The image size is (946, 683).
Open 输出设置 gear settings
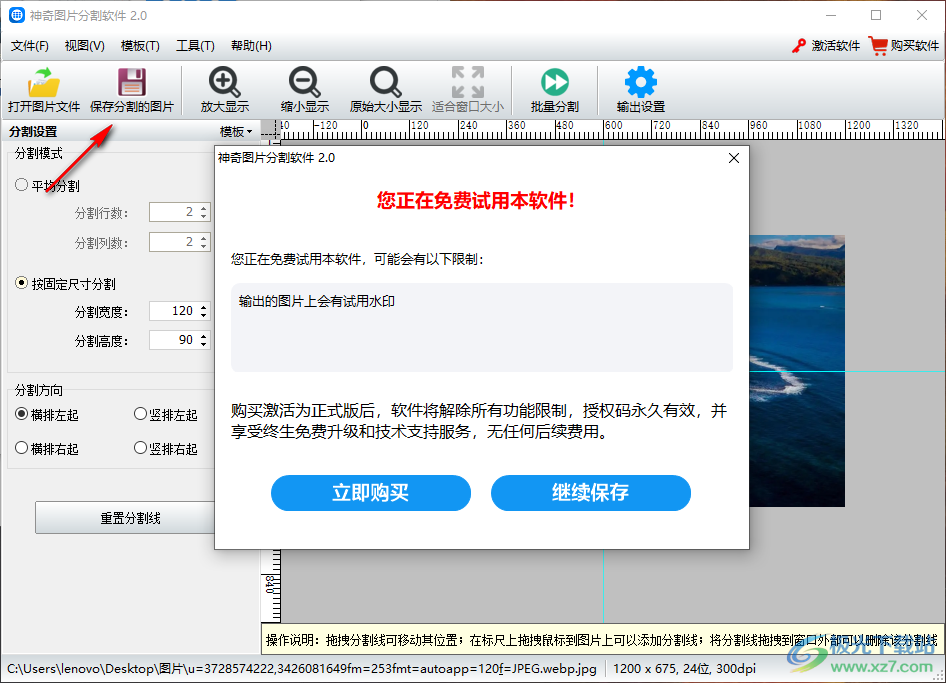(640, 82)
